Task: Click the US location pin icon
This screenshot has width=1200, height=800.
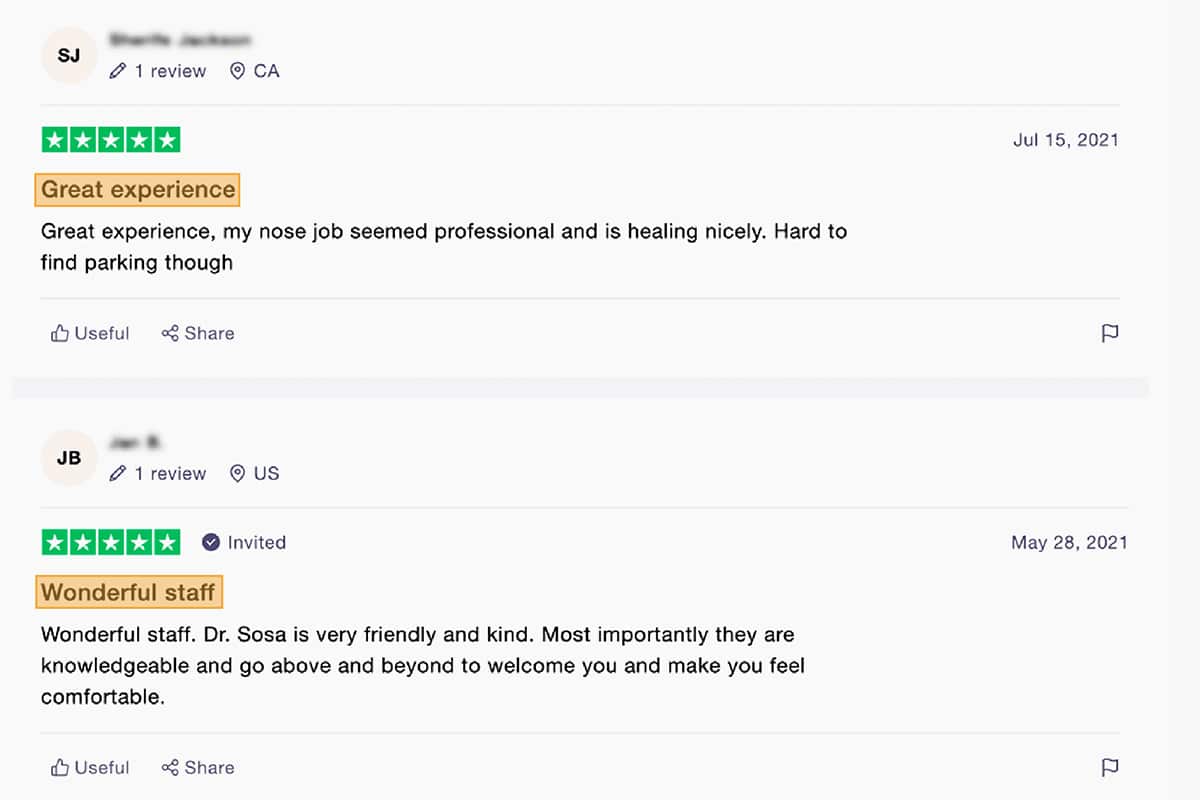Action: click(237, 474)
